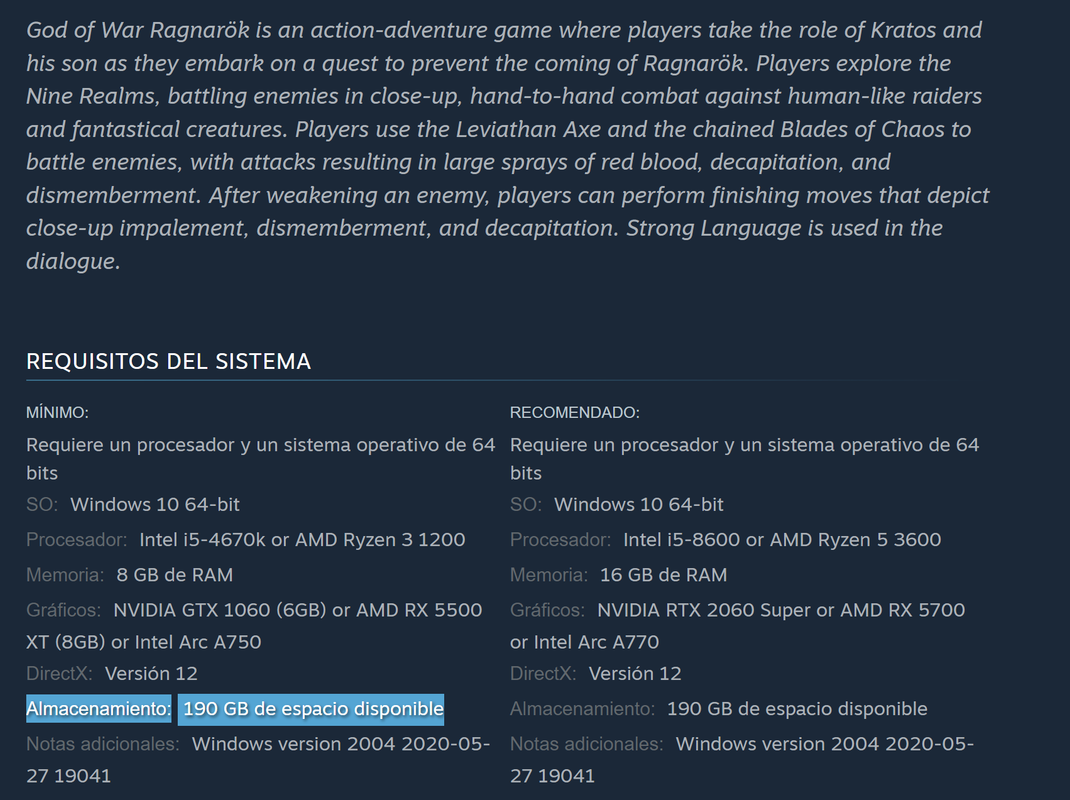
Task: Click 'Gráficos:' label under Recomendado
Action: [547, 610]
